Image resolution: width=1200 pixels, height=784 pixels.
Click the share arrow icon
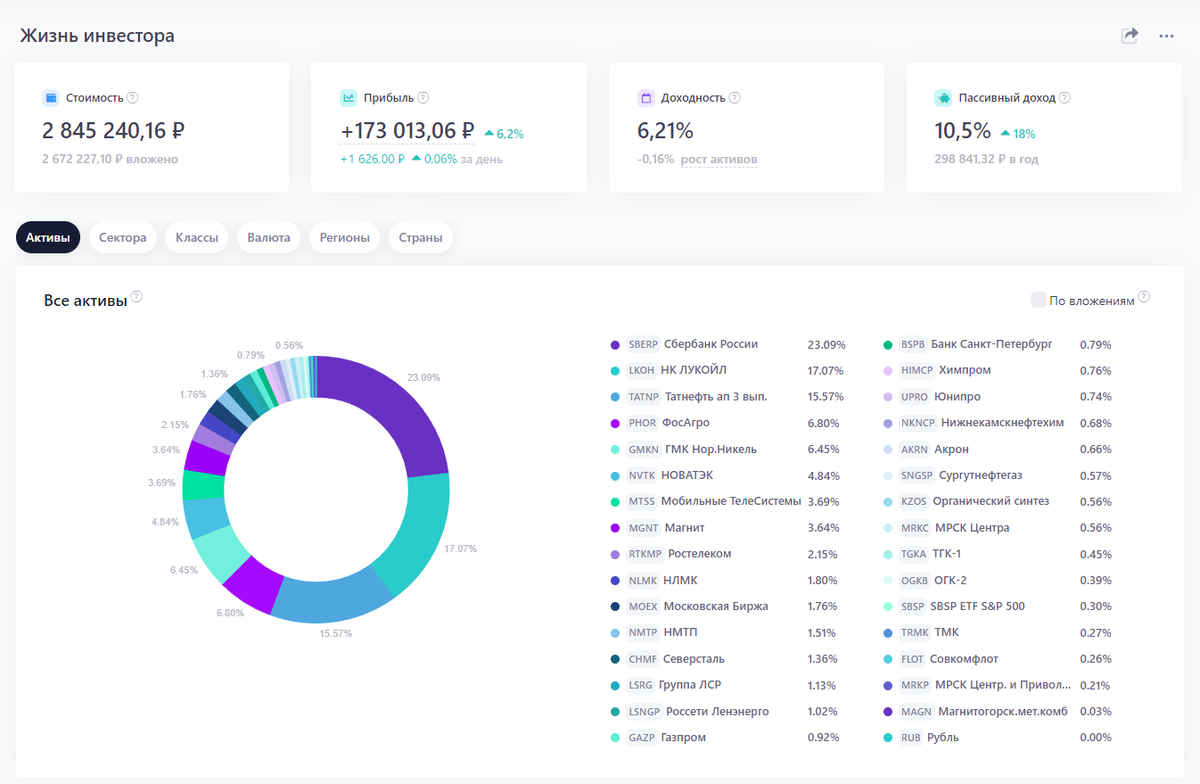coord(1130,36)
